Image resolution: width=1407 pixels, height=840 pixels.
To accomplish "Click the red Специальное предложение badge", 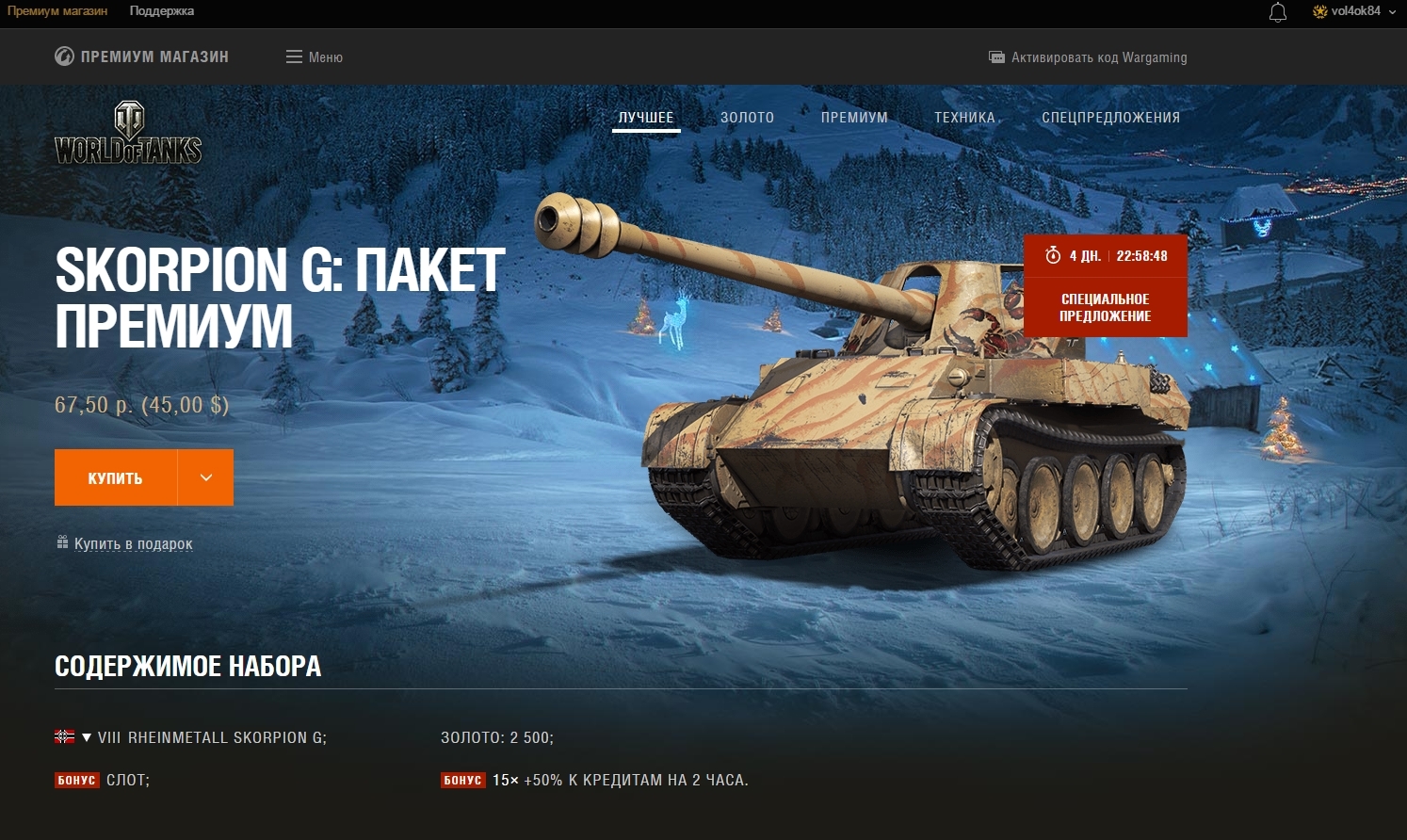I will click(1106, 307).
